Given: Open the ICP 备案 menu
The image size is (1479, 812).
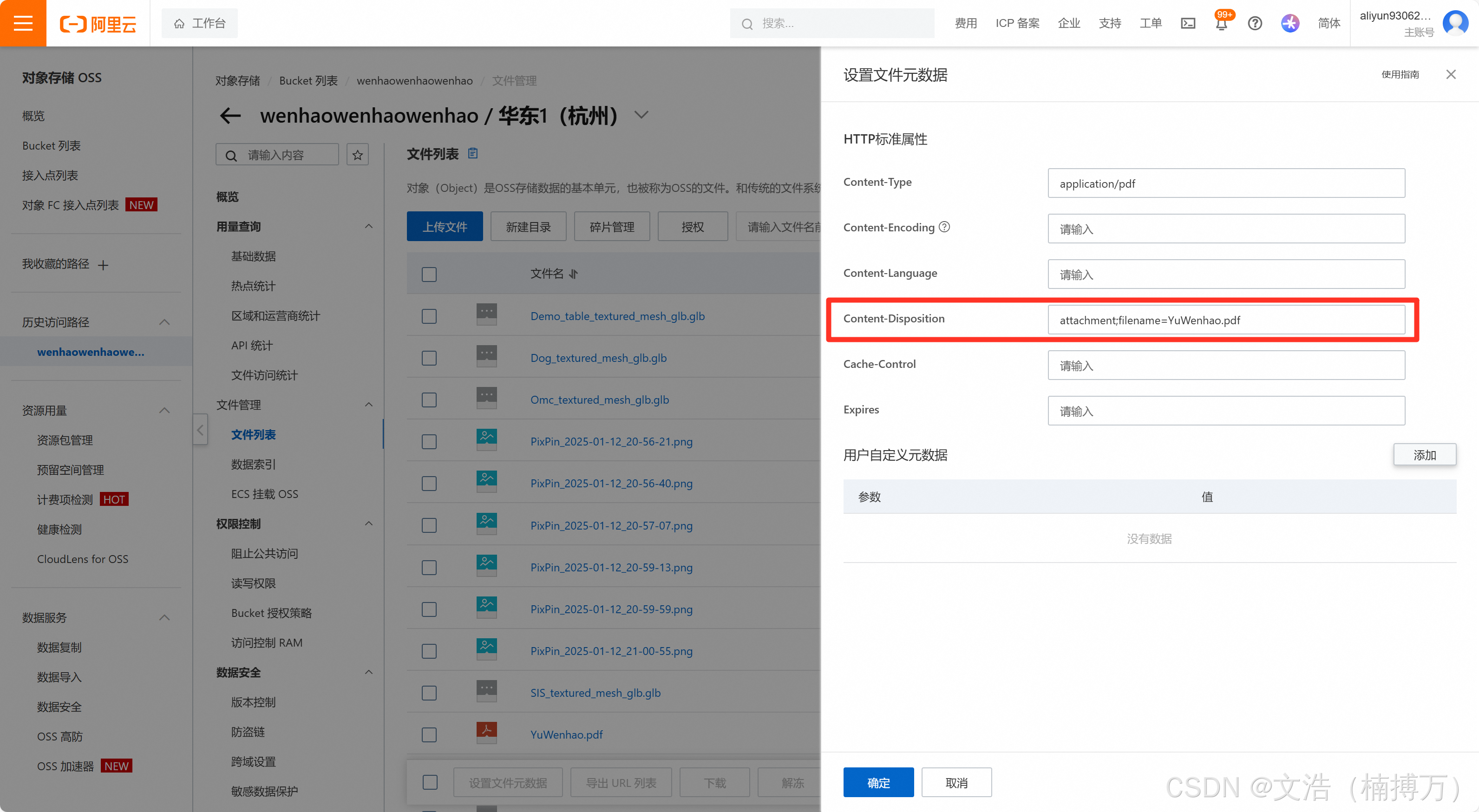Looking at the screenshot, I should 1017,23.
